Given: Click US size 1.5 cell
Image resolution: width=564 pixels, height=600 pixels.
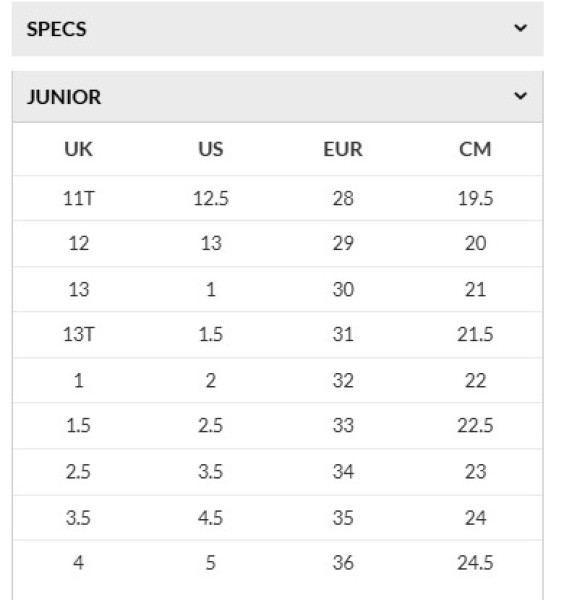Looking at the screenshot, I should (x=211, y=334).
